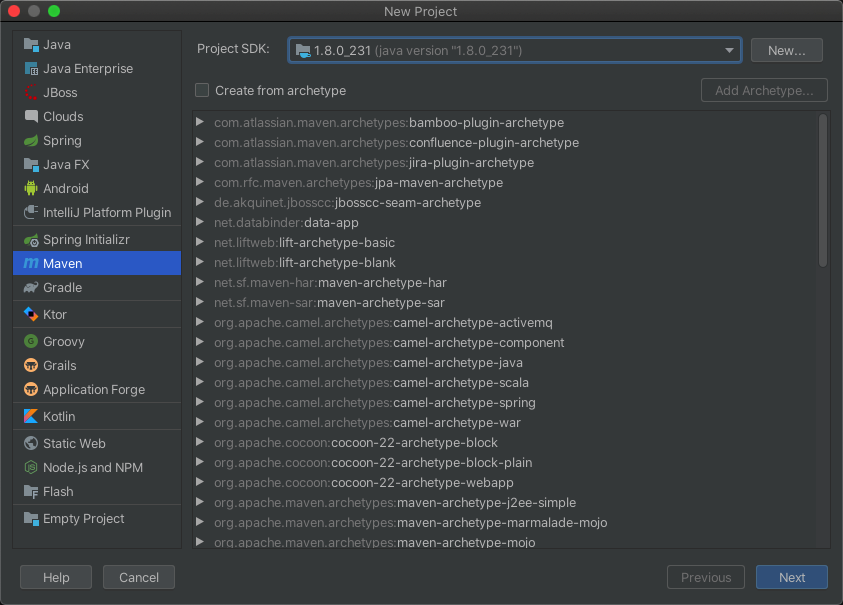Click the Application Forge icon
843x605 pixels.
point(31,389)
